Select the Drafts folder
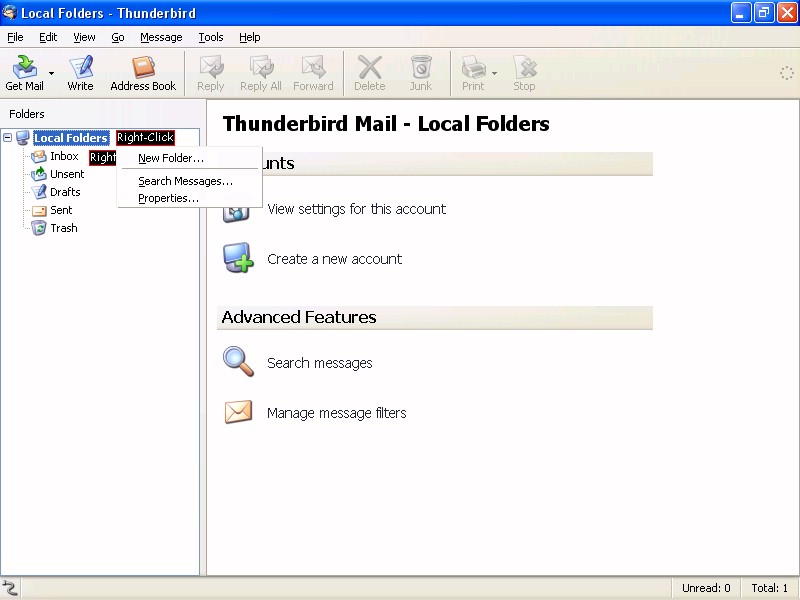 click(x=65, y=192)
